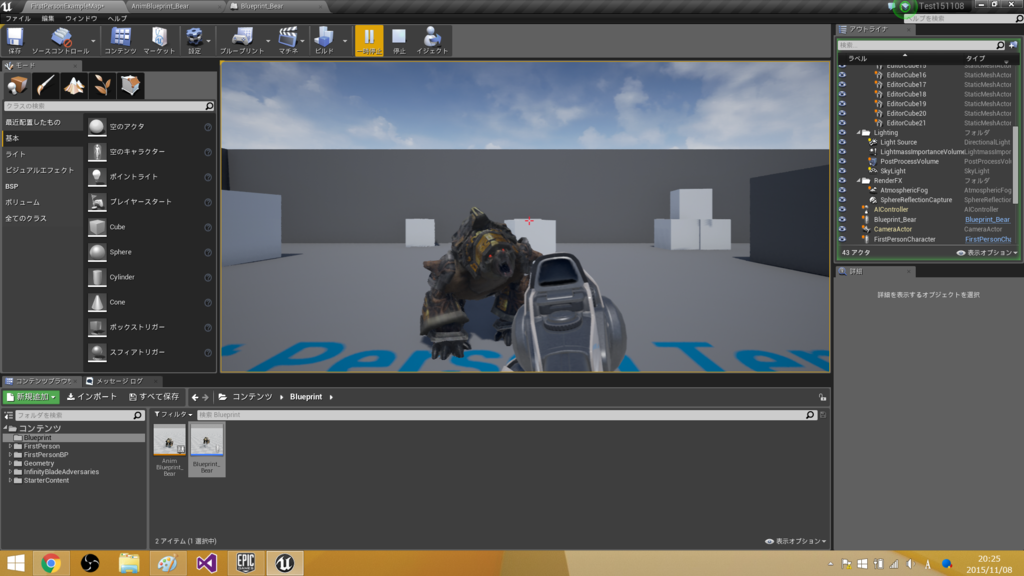Screen dimensions: 1024x576
Task: Open outliner View Options (表示オプション) dropdown
Action: (x=987, y=253)
